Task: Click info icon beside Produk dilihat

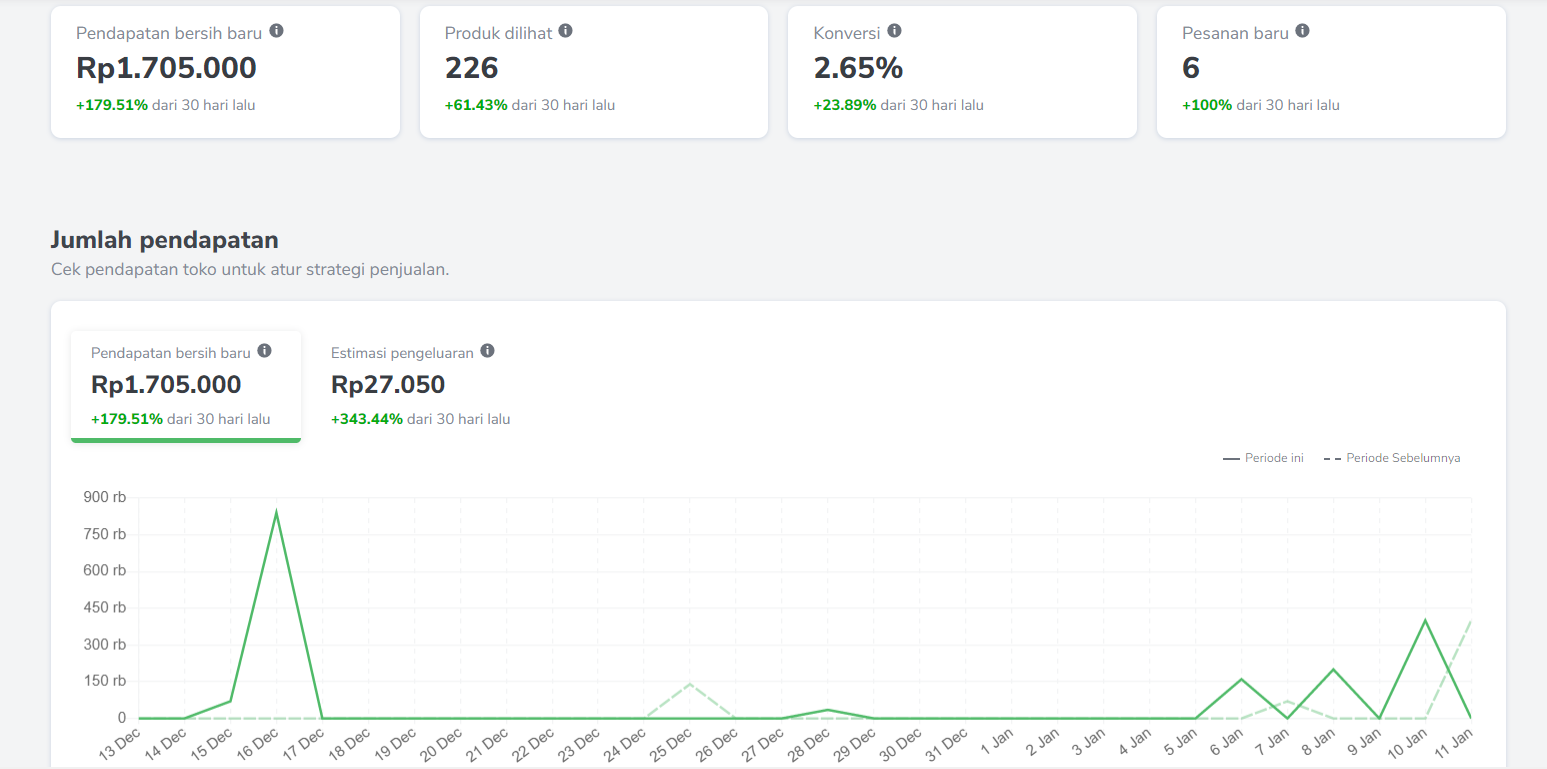Action: pos(565,31)
